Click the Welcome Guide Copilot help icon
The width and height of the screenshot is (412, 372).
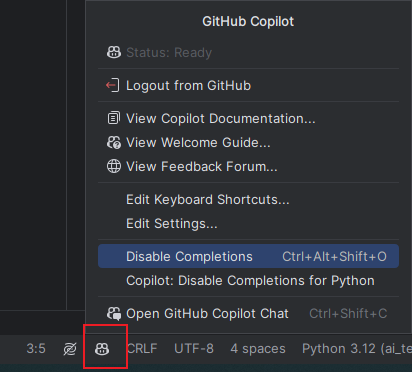(x=114, y=142)
